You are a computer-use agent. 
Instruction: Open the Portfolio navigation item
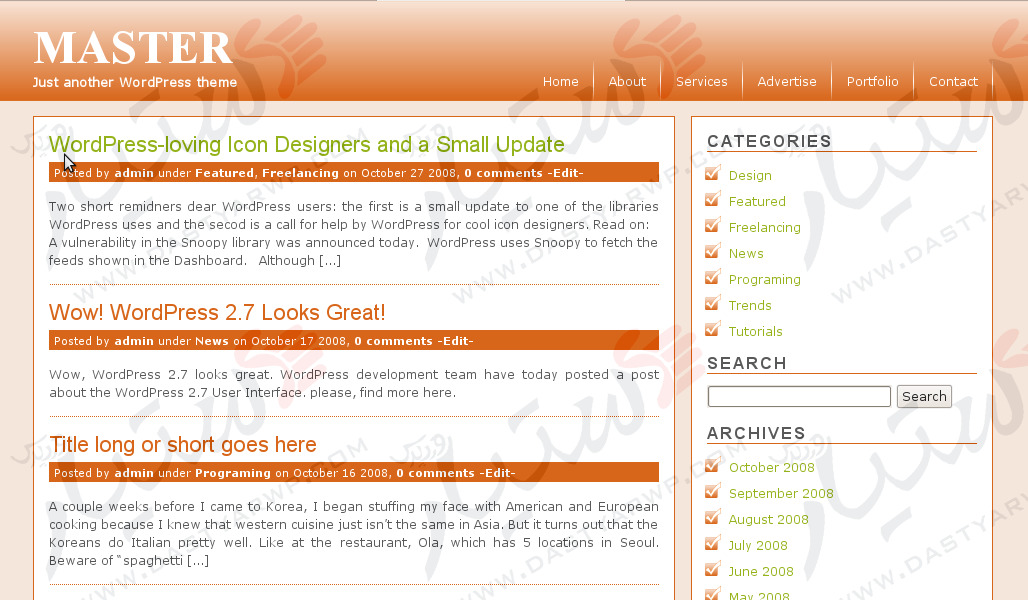point(872,82)
